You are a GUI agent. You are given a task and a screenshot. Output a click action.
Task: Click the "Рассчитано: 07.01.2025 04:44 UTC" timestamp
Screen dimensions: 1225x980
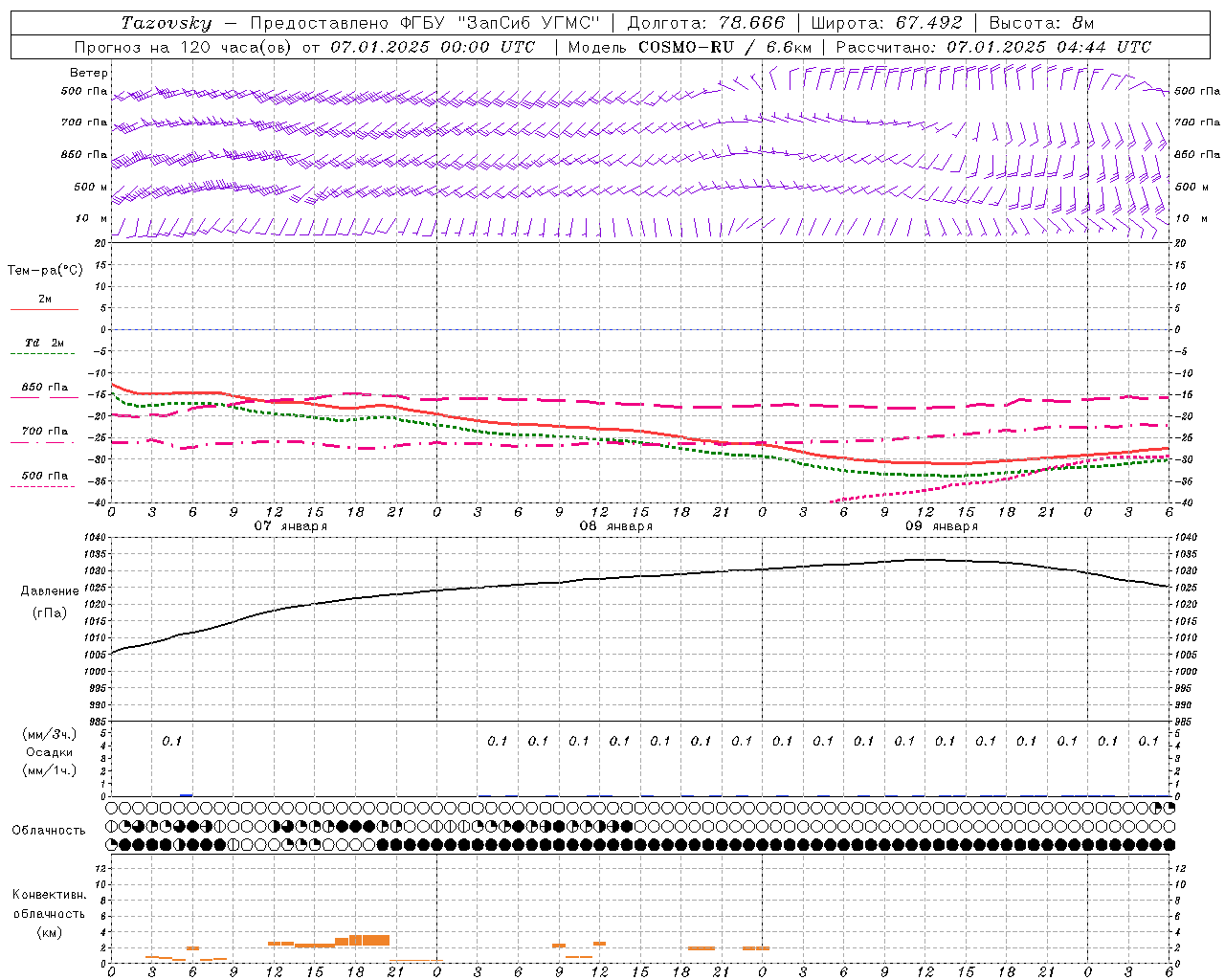[993, 47]
